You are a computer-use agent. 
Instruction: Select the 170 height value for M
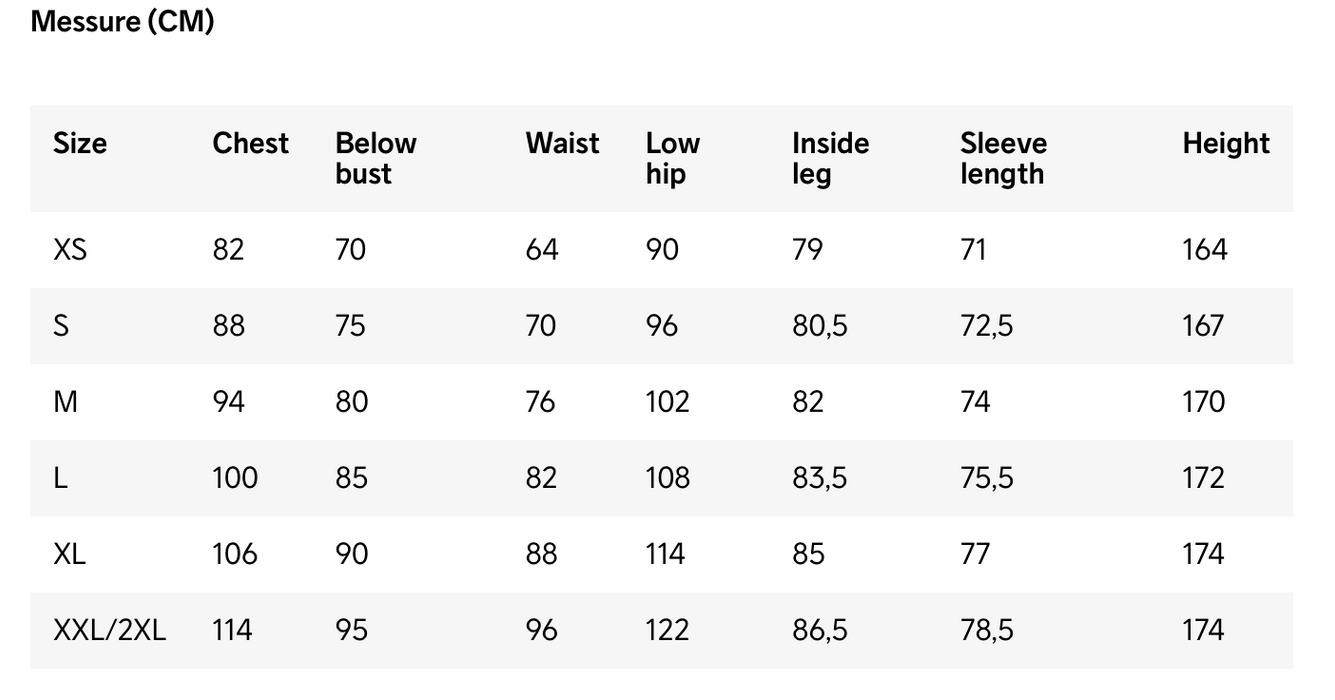(1204, 402)
